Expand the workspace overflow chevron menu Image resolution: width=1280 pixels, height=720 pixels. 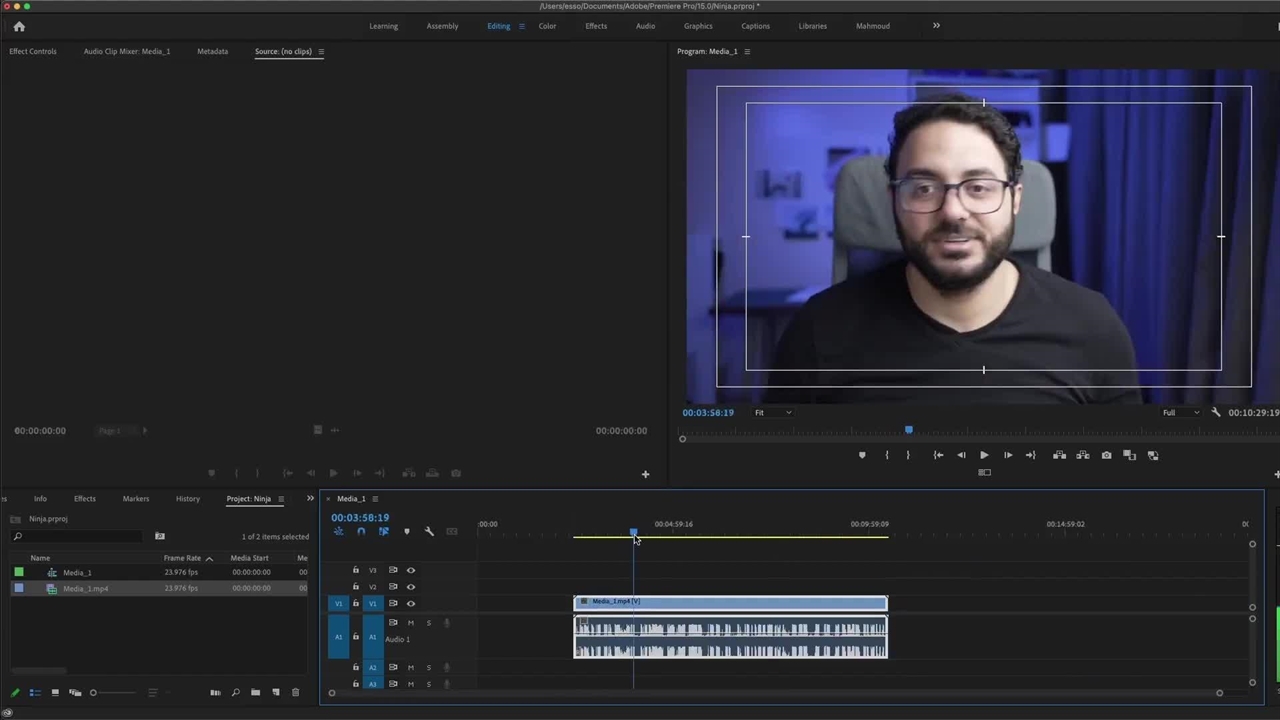click(x=936, y=26)
